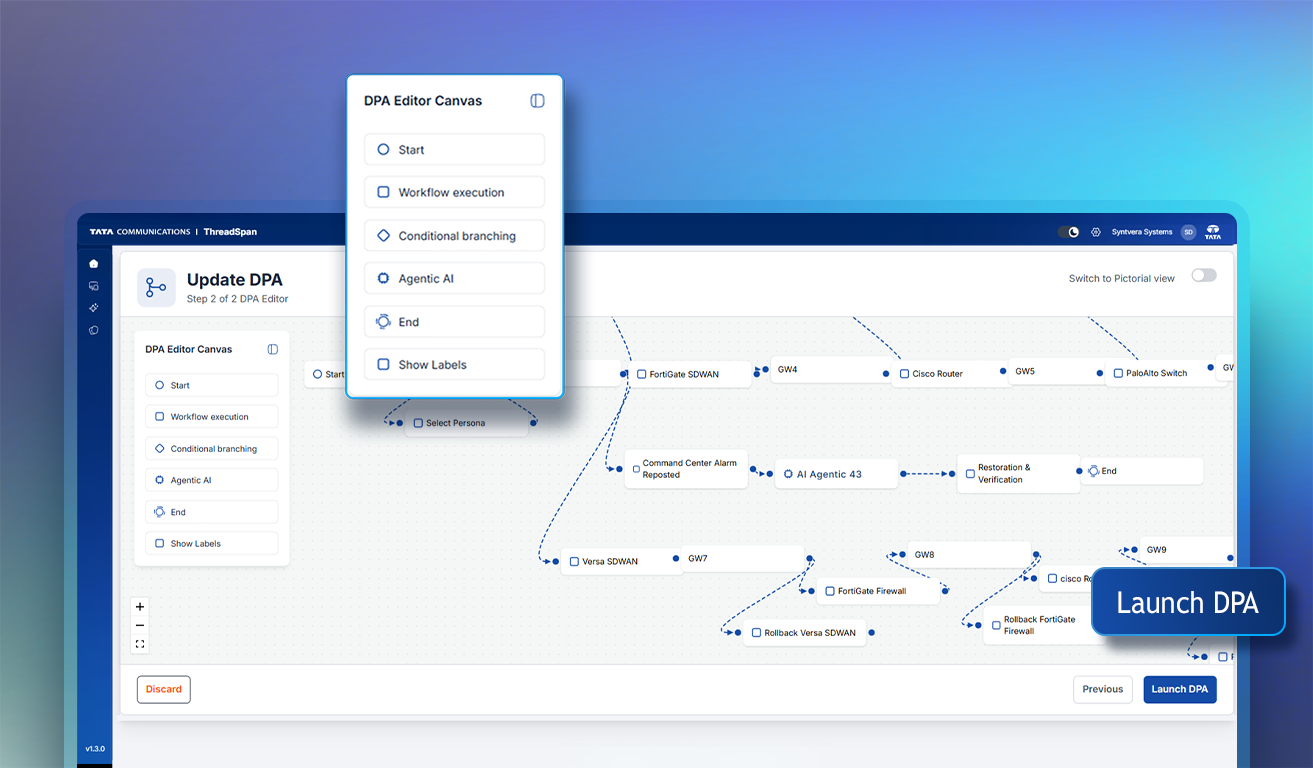Collapse the small left DPA Editor Canvas panel
This screenshot has width=1313, height=768.
pyautogui.click(x=273, y=349)
